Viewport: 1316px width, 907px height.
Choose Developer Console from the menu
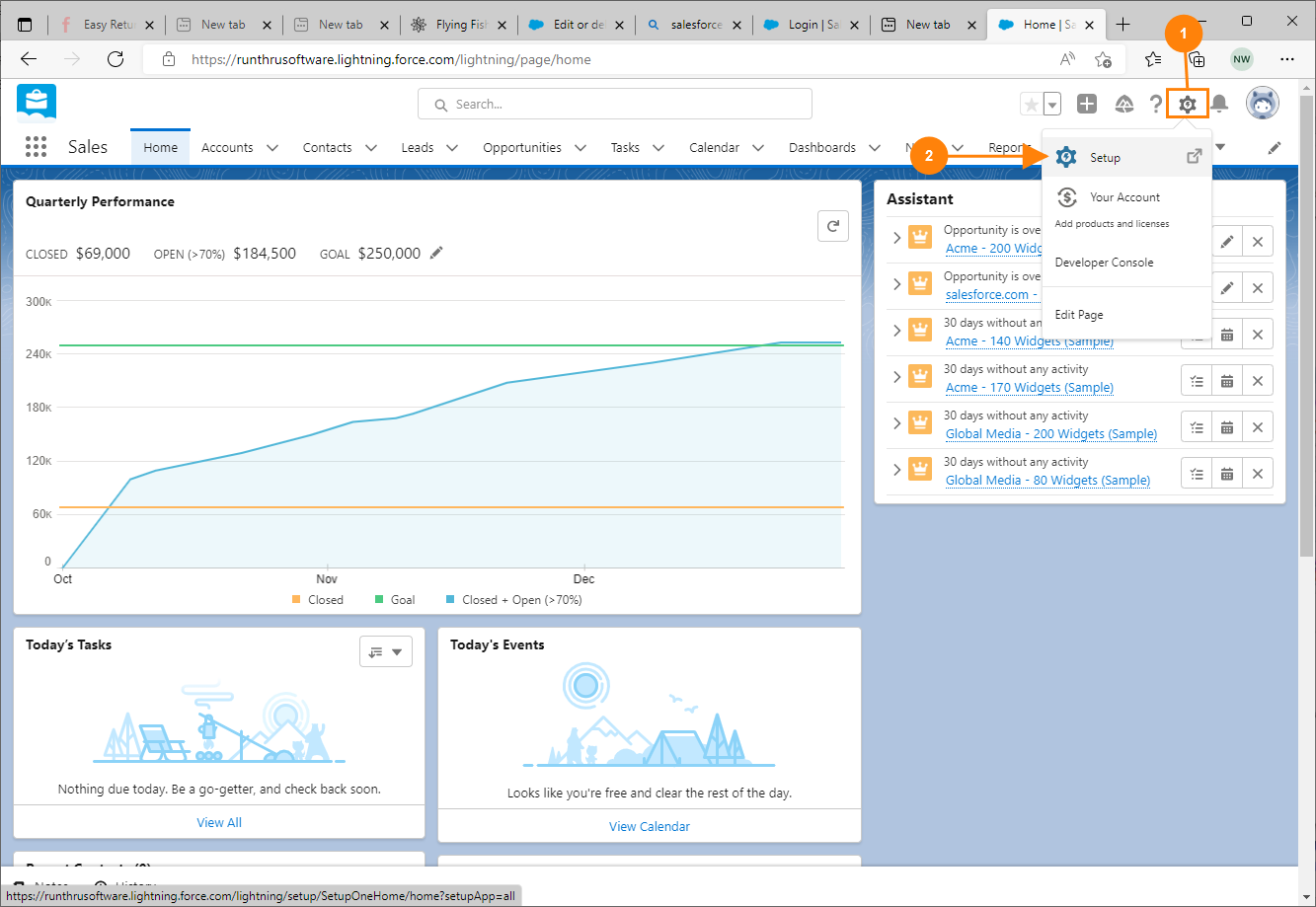pyautogui.click(x=1104, y=263)
